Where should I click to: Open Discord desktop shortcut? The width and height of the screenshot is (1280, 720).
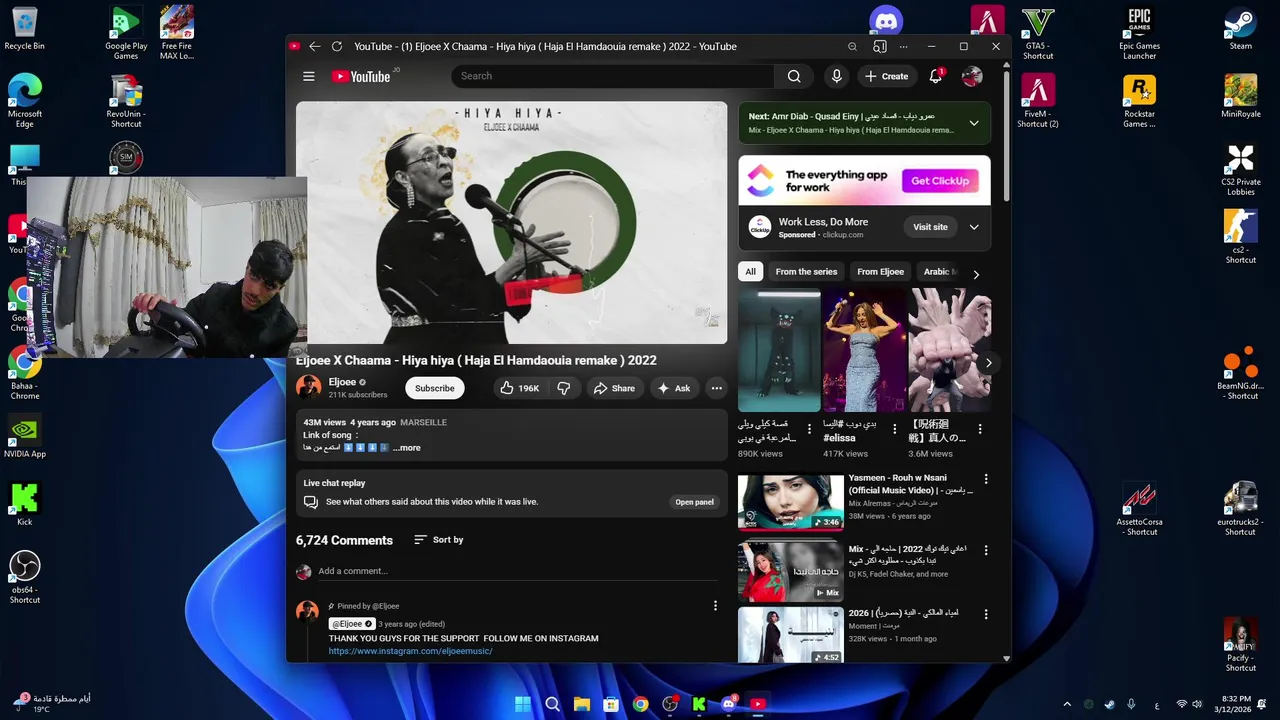[886, 20]
